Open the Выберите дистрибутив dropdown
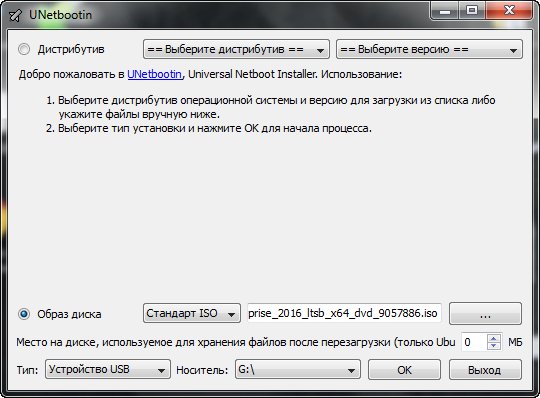 point(236,49)
